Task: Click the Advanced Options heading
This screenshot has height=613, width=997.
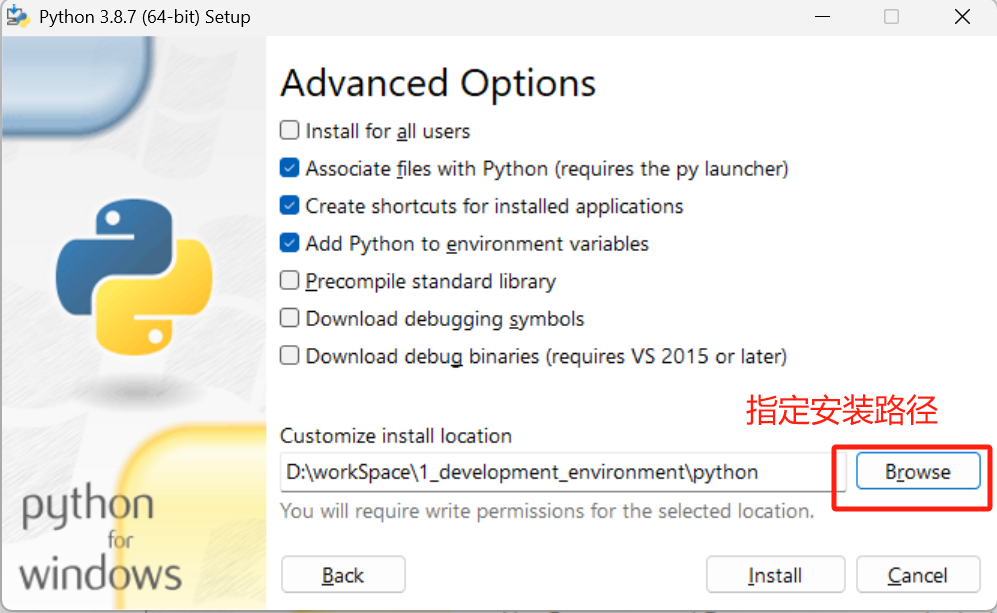Action: click(438, 84)
